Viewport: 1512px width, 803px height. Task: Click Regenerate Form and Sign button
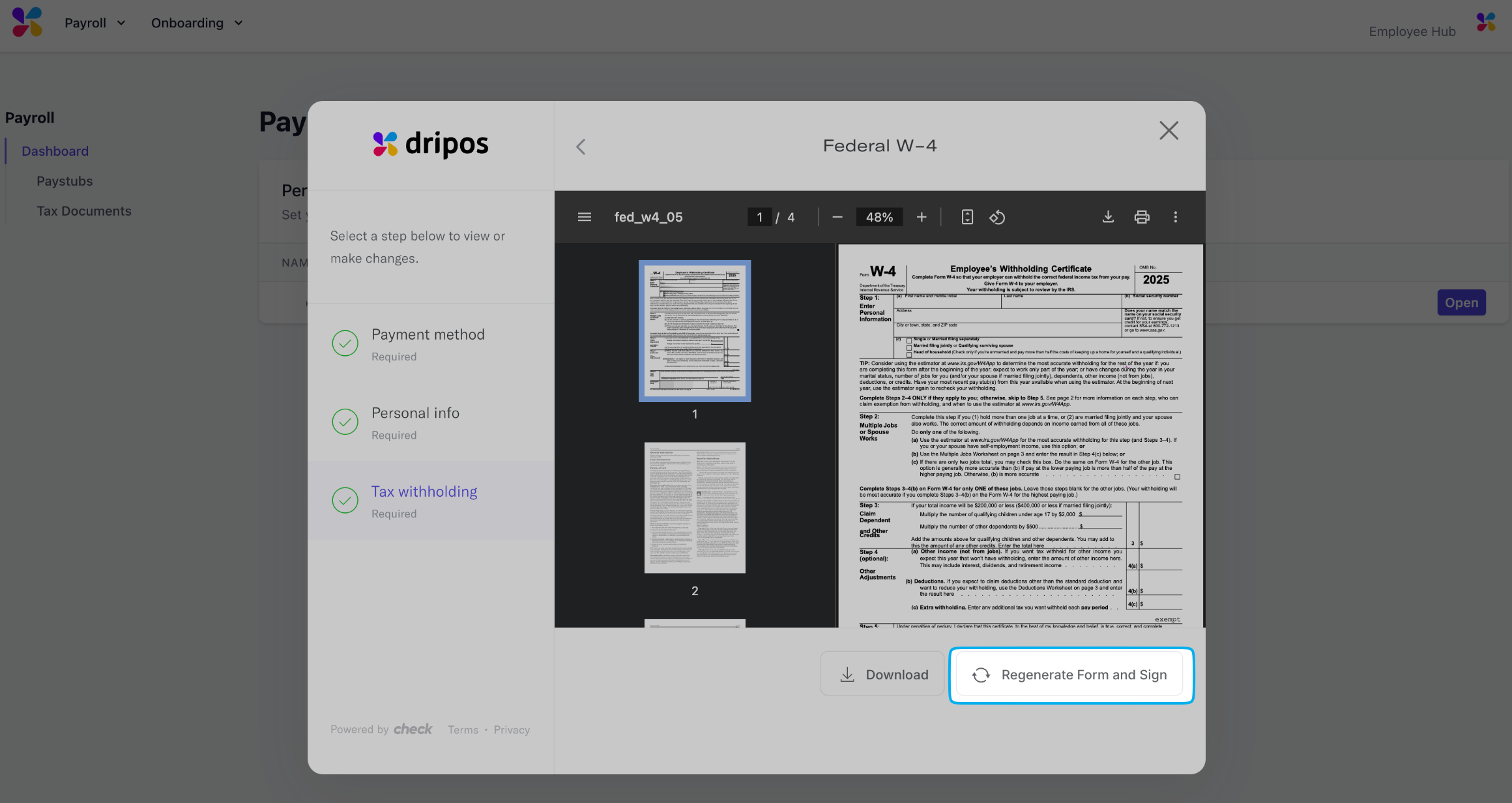coord(1071,675)
